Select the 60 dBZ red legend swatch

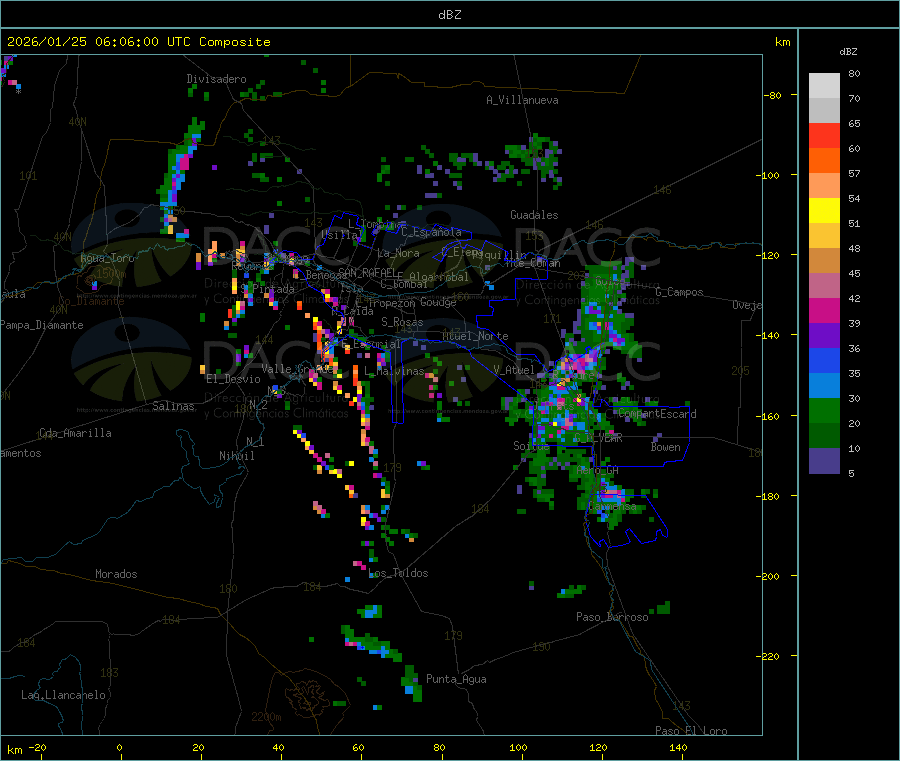pos(824,135)
